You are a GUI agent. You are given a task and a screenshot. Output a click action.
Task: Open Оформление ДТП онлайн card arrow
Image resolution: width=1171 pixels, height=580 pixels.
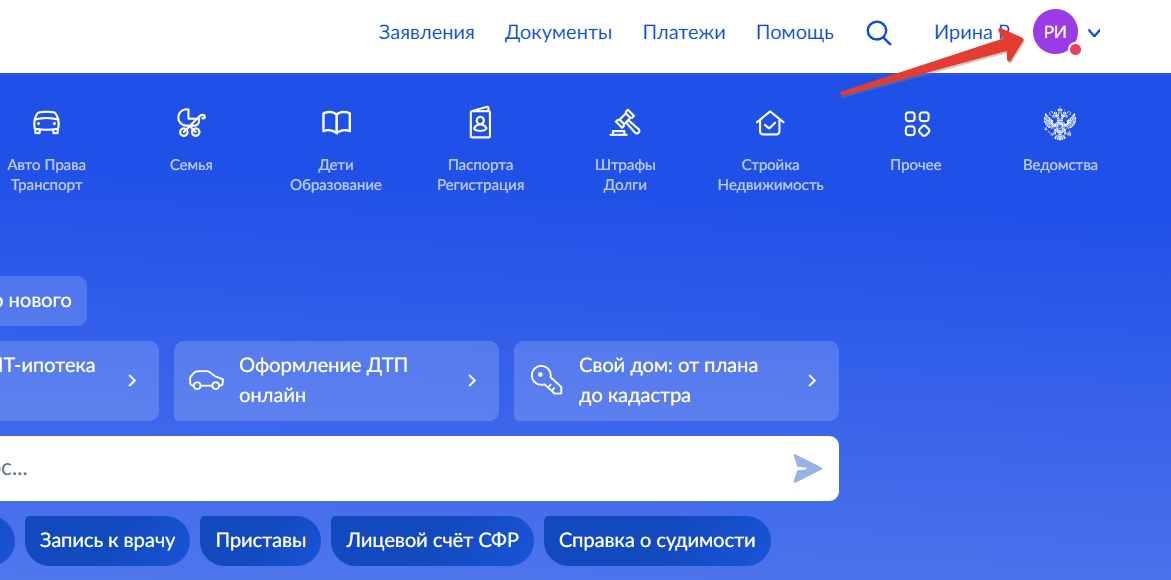click(x=472, y=381)
